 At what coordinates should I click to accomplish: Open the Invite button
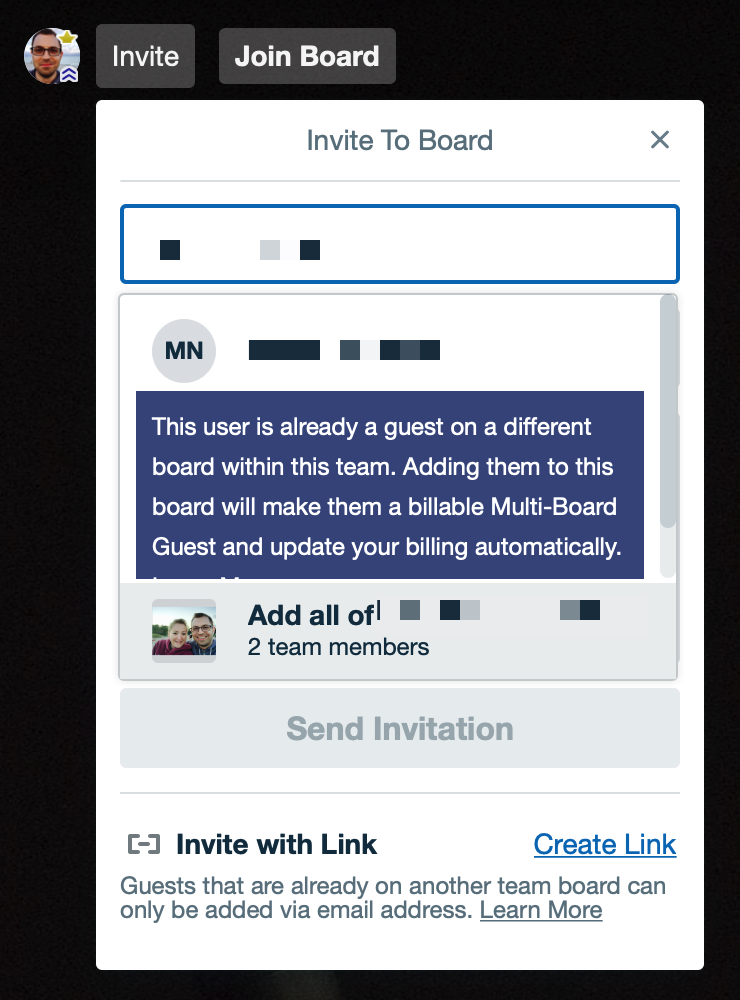tap(145, 56)
